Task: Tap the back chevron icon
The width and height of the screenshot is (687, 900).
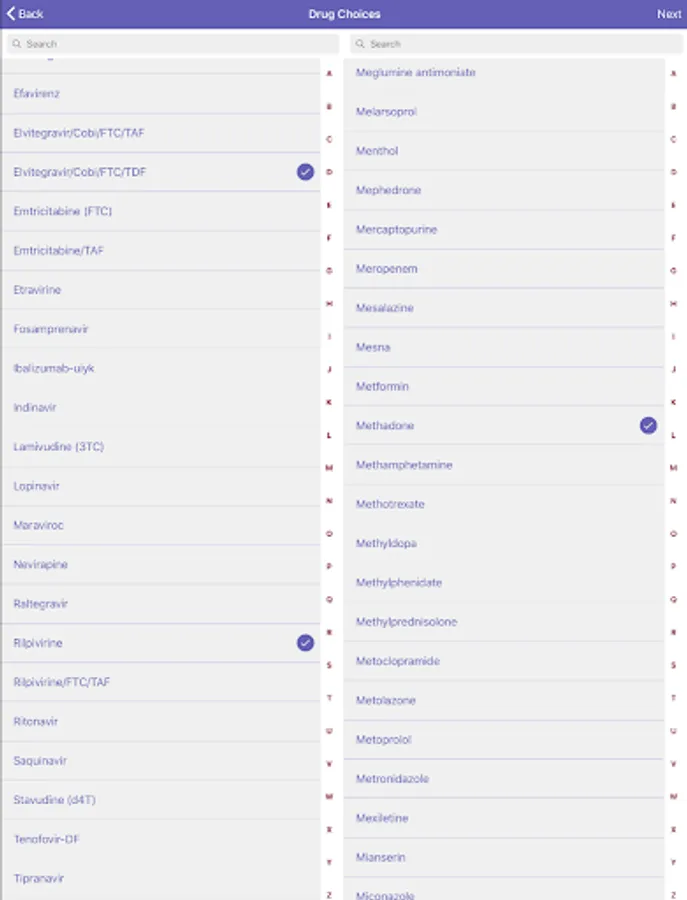Action: pyautogui.click(x=11, y=14)
